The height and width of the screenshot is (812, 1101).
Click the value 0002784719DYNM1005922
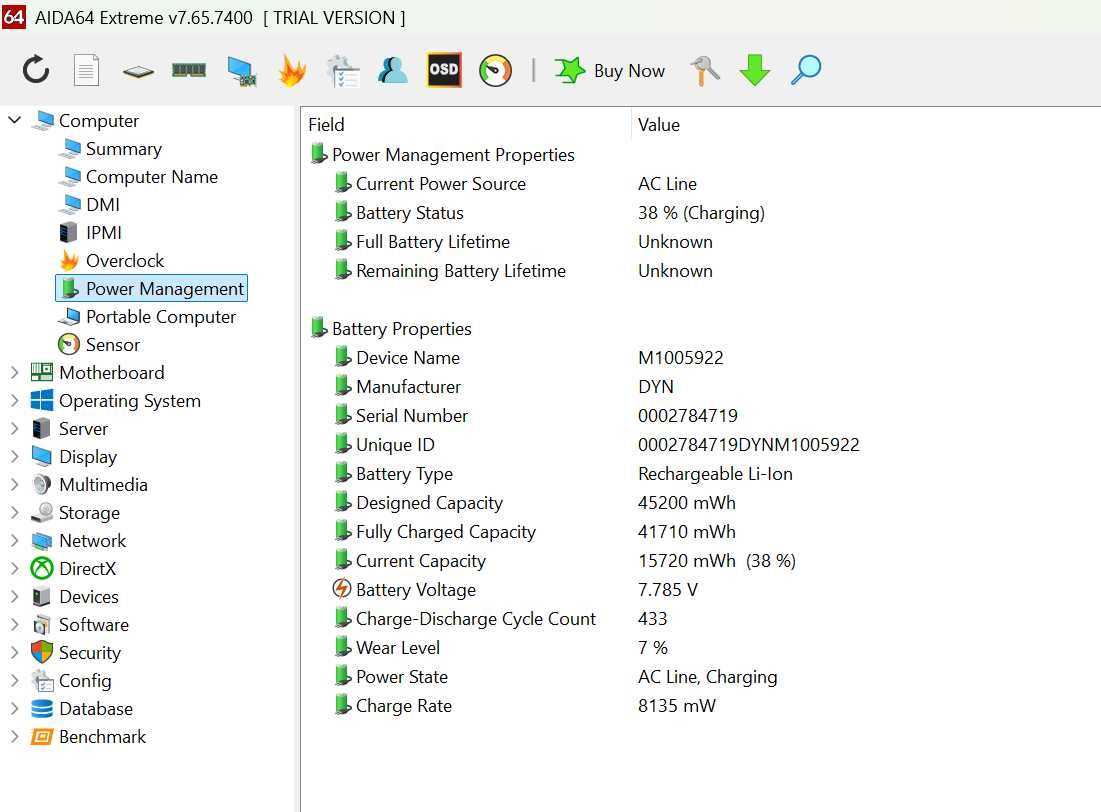749,445
